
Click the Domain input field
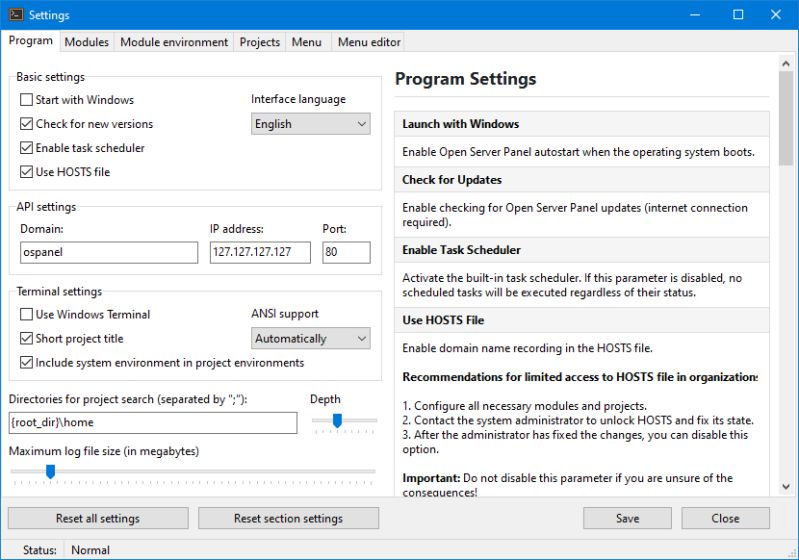[109, 252]
